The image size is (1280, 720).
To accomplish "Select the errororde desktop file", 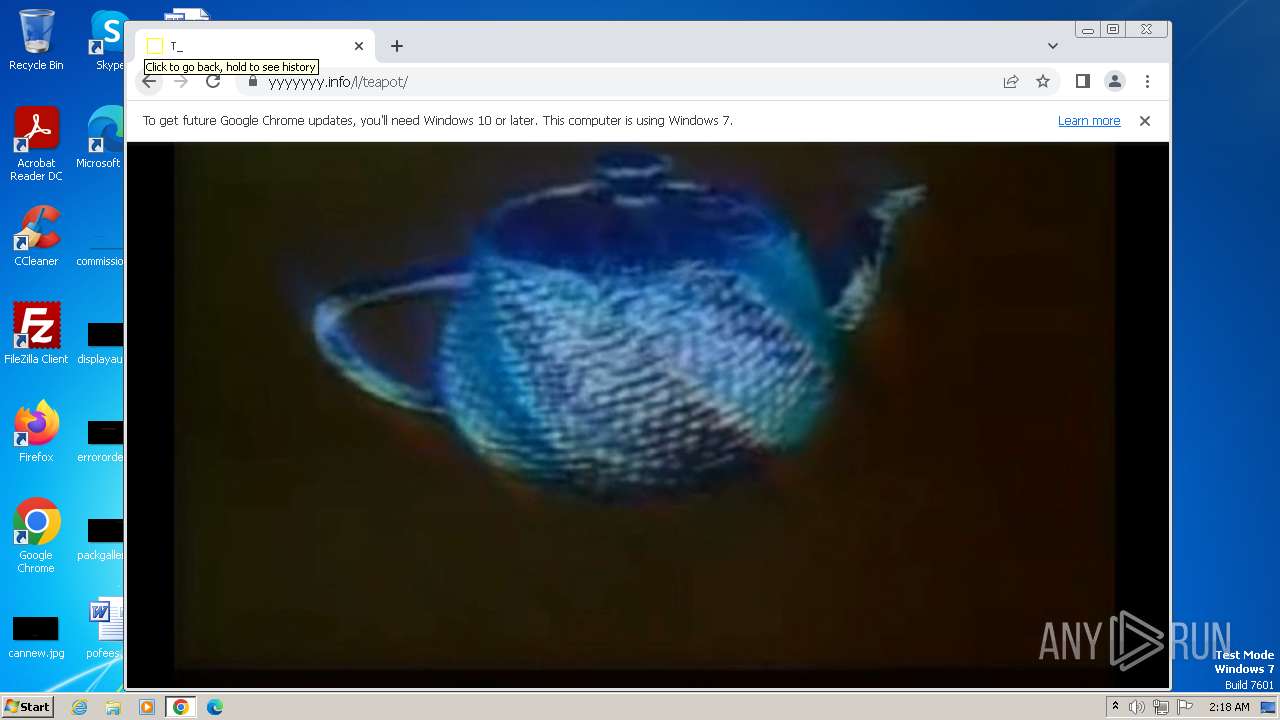I will point(101,442).
